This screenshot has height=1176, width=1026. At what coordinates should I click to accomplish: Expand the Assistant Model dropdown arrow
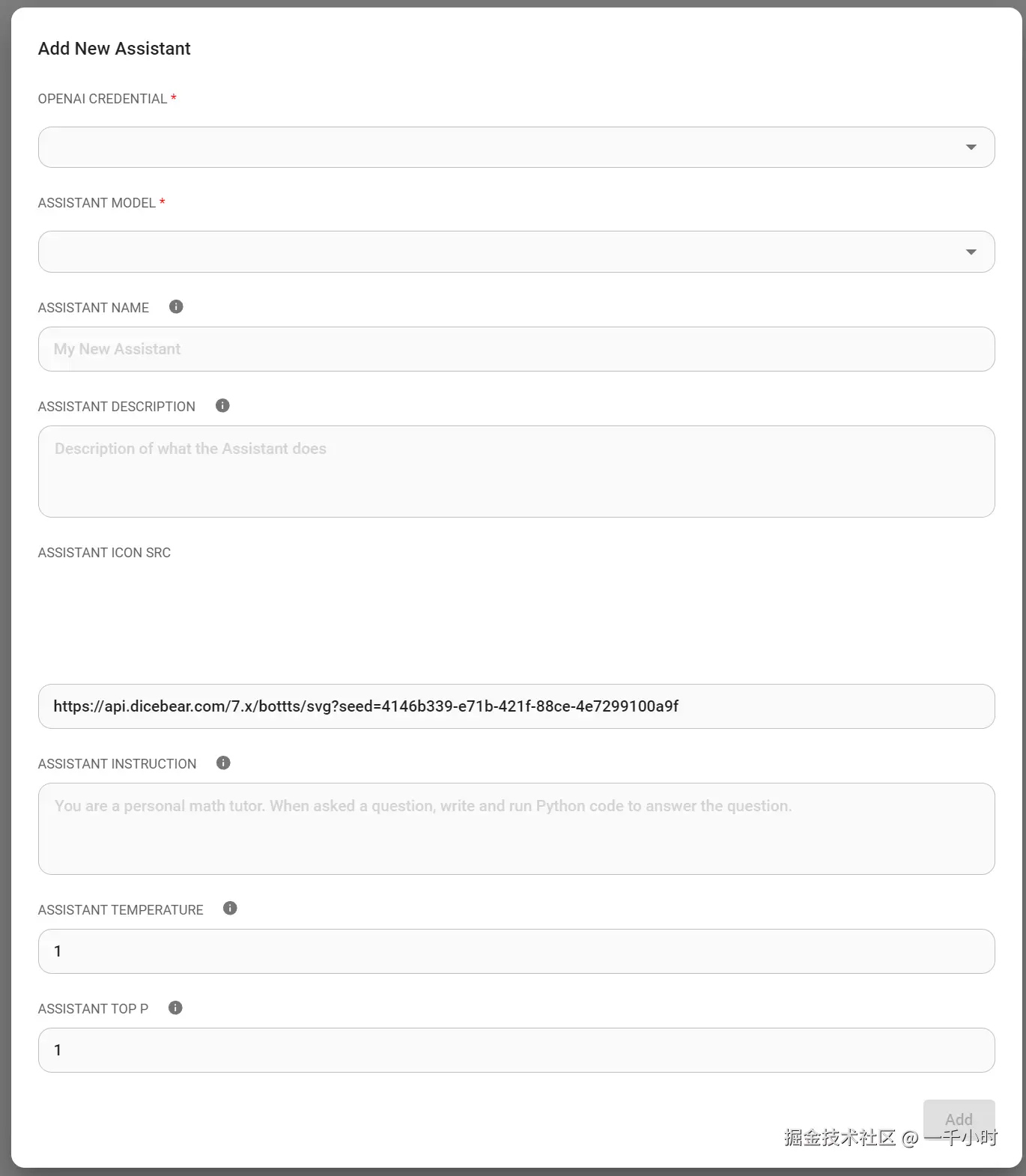971,252
